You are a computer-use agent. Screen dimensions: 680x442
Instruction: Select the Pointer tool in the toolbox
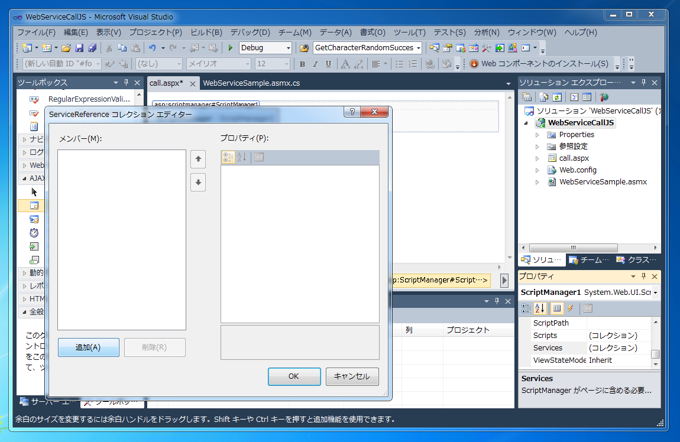34,192
